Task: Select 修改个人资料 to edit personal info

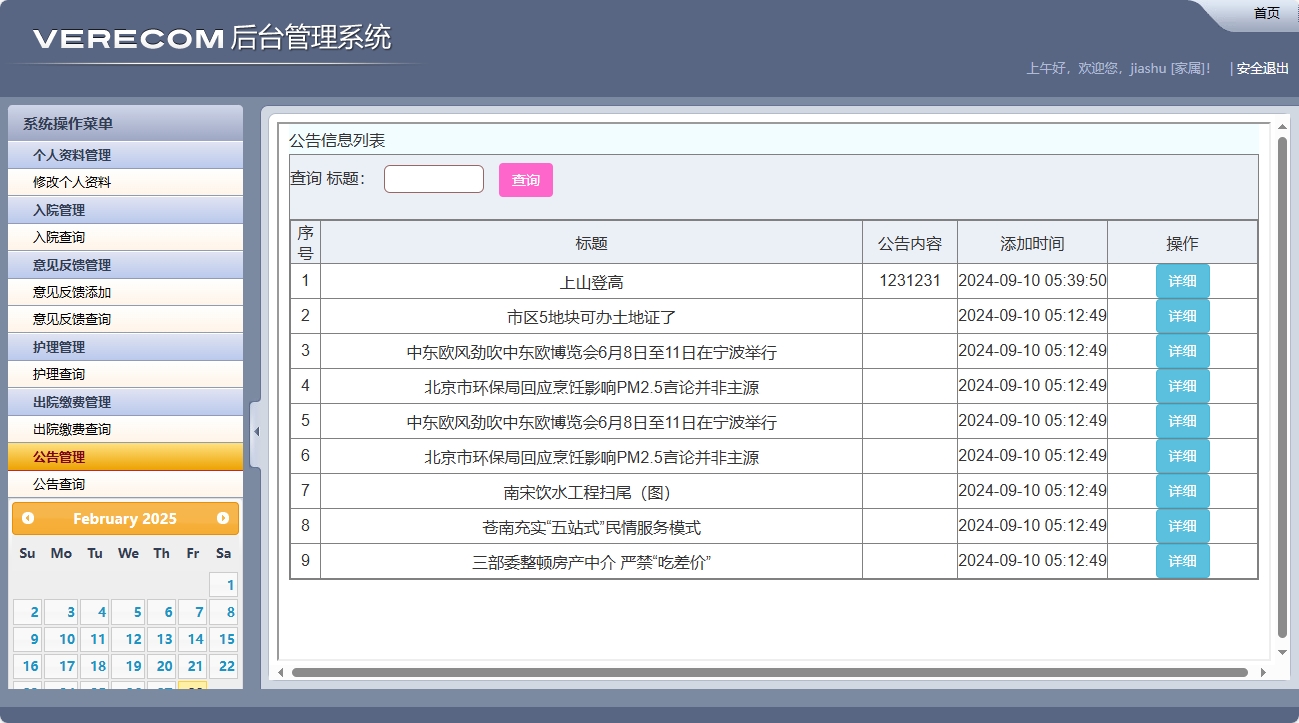Action: point(125,182)
